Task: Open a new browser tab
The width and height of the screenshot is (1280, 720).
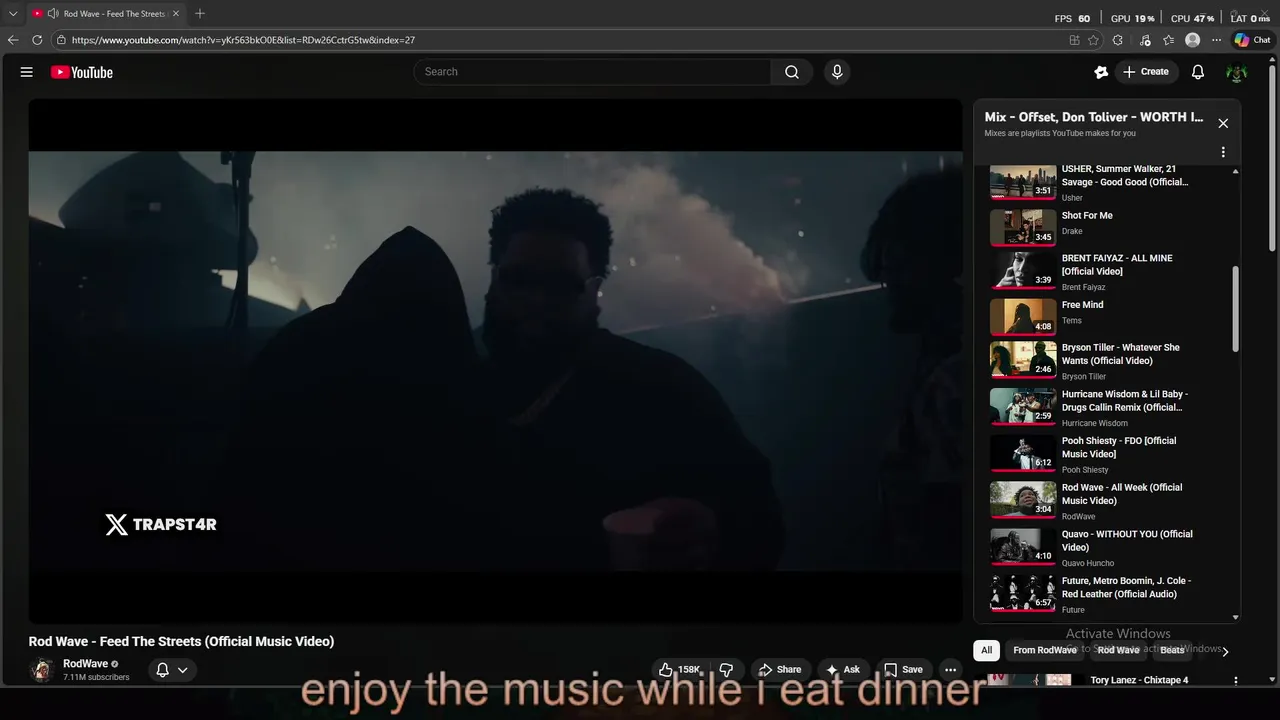Action: coord(200,14)
